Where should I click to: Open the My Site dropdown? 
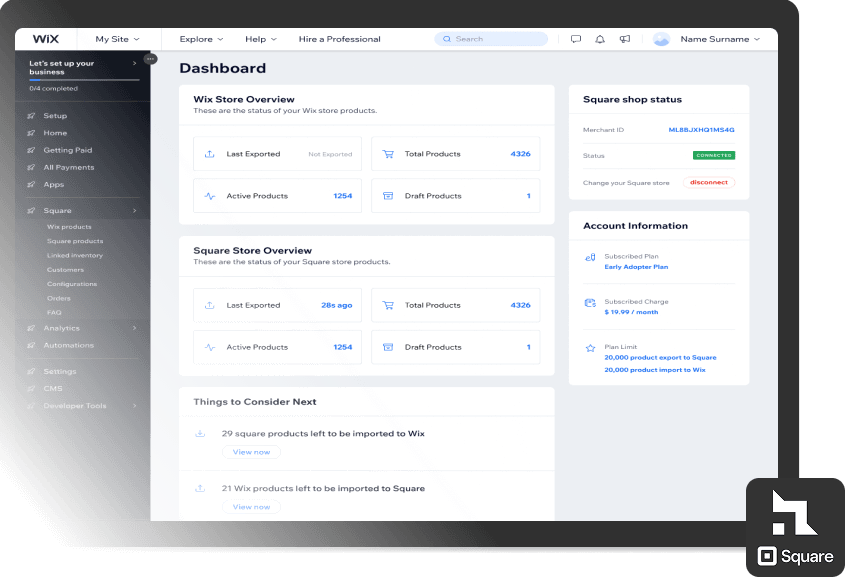tap(116, 38)
